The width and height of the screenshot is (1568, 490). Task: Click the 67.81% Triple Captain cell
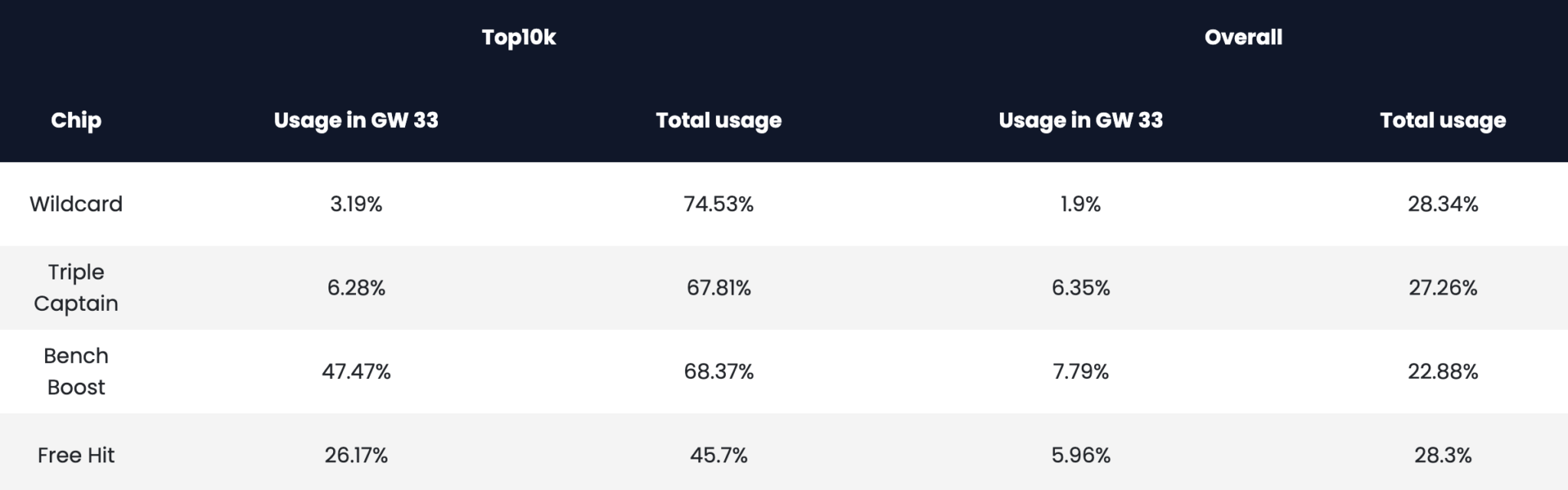pos(718,288)
